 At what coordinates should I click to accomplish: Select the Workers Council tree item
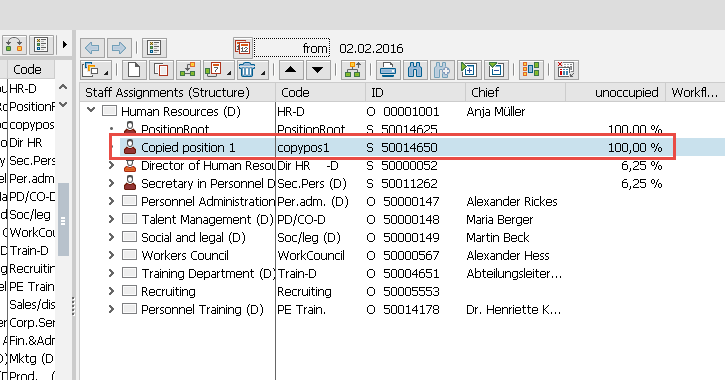[x=185, y=255]
